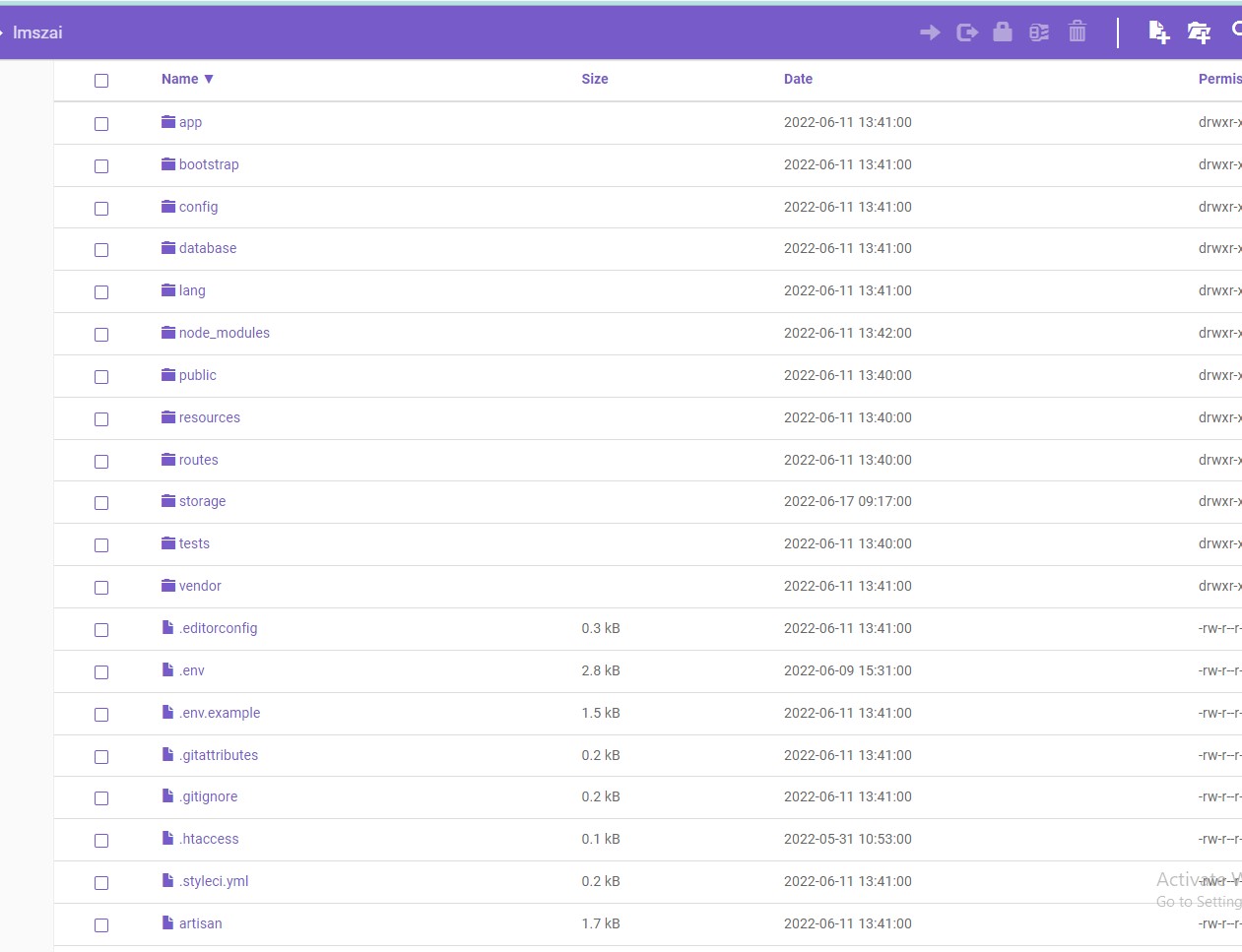The image size is (1242, 952).
Task: Select the .env file checkbox
Action: pos(101,672)
